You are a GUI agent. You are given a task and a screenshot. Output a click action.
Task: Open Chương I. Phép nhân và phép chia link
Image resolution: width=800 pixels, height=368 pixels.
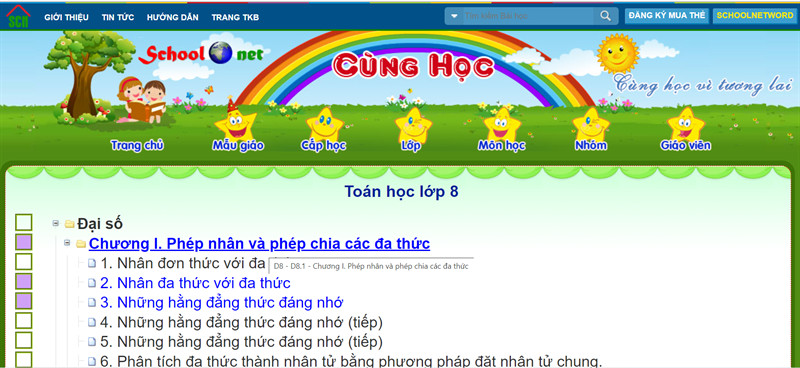[x=259, y=244]
